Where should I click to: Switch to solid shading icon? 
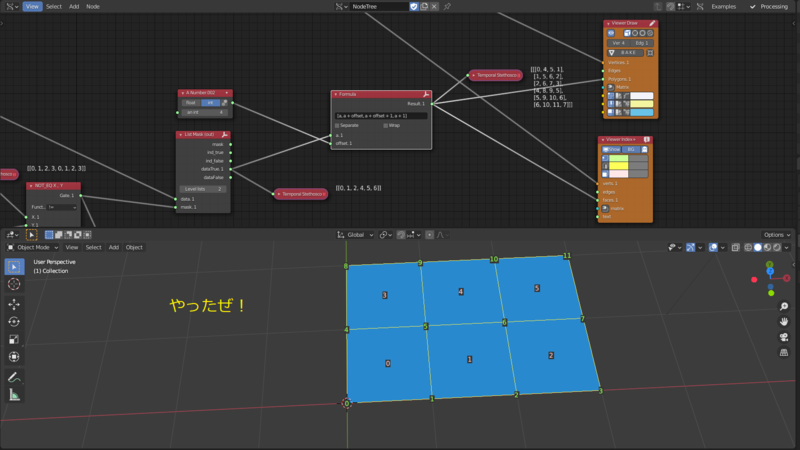(x=758, y=247)
